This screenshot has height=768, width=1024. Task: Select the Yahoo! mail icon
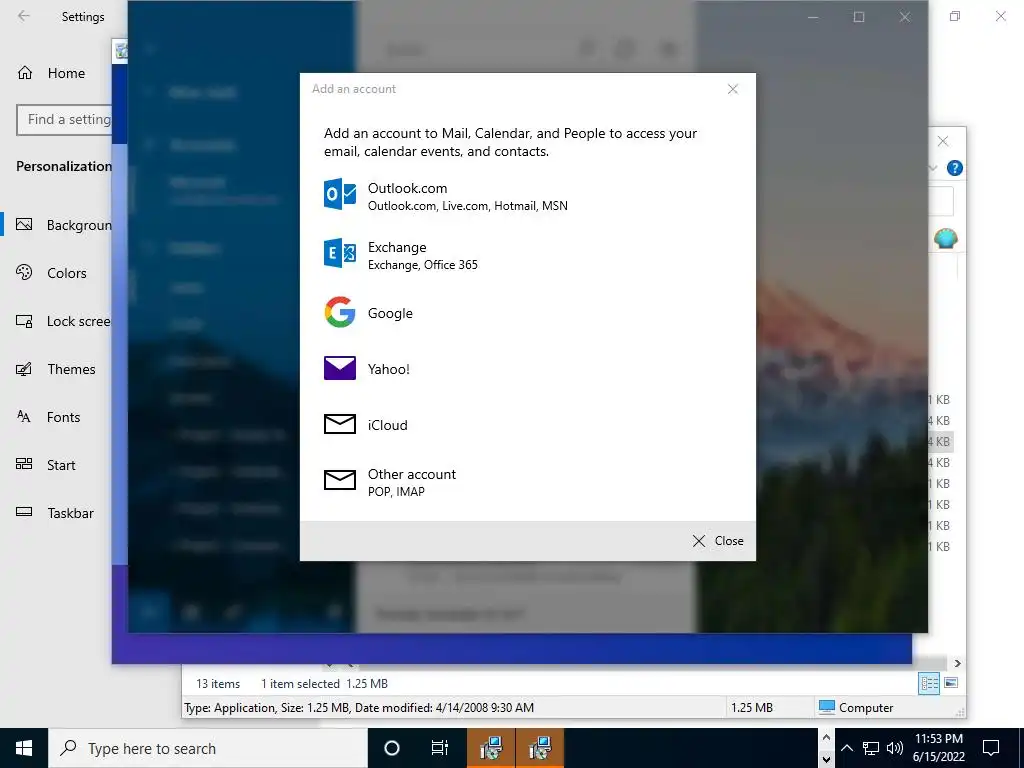coord(340,368)
